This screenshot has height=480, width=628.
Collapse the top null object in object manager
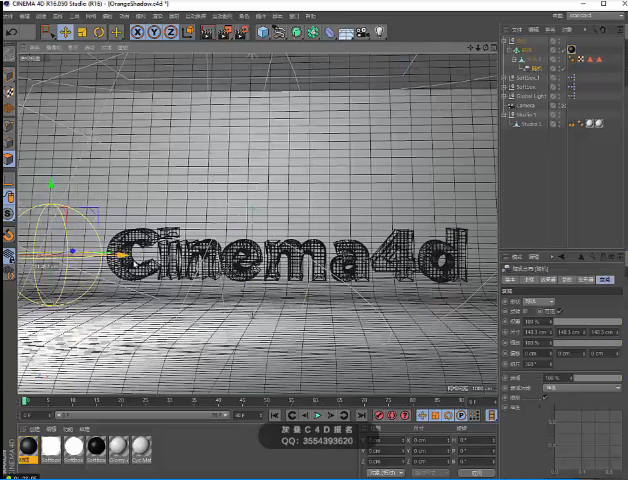tap(504, 40)
